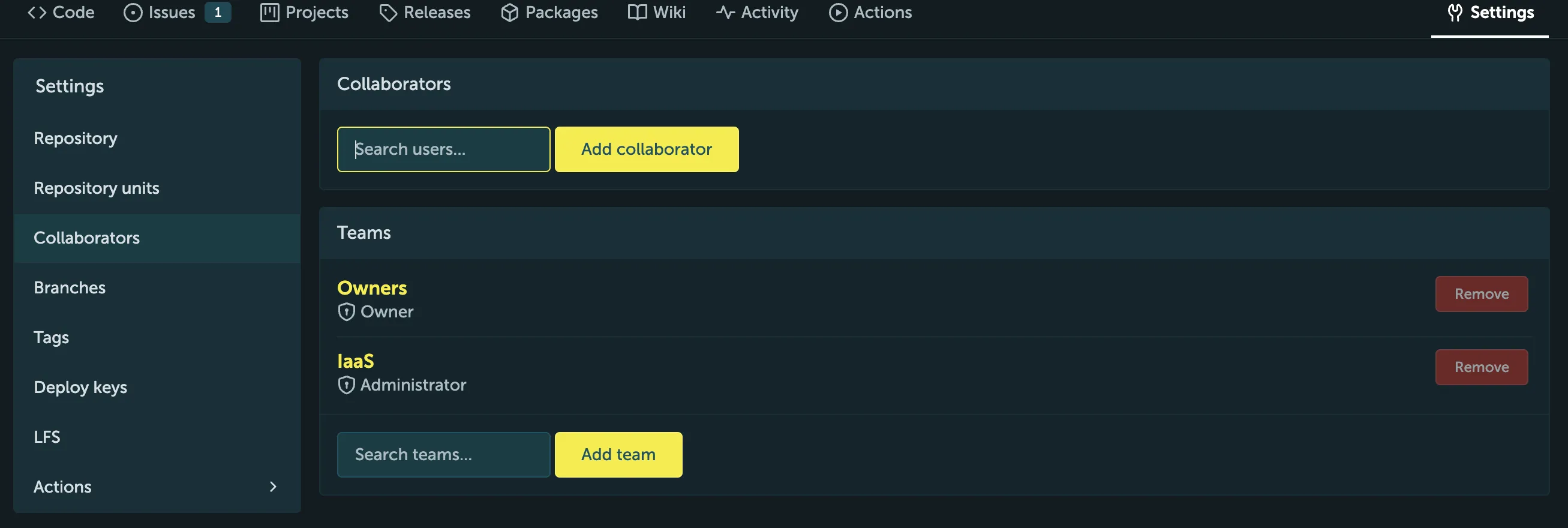Click the Packages box icon
The height and width of the screenshot is (528, 1568).
click(x=509, y=13)
